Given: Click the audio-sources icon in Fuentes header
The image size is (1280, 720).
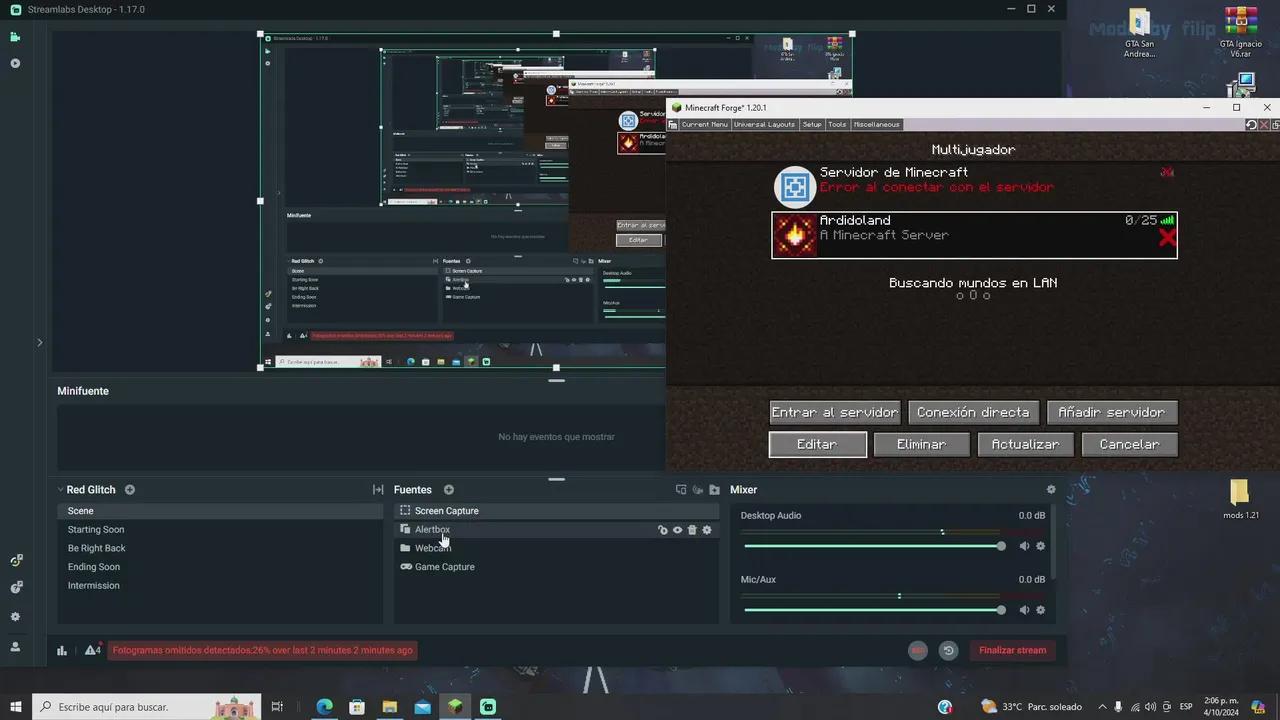Looking at the screenshot, I should [698, 490].
